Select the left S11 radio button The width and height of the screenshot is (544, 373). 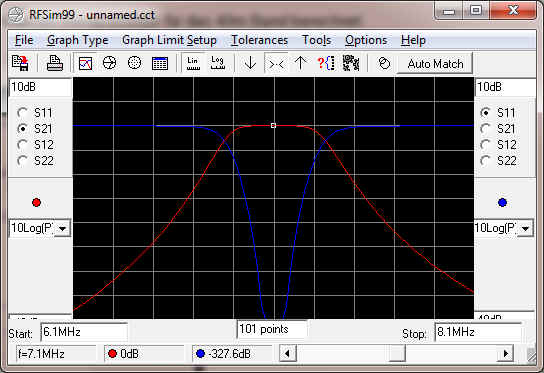click(23, 113)
